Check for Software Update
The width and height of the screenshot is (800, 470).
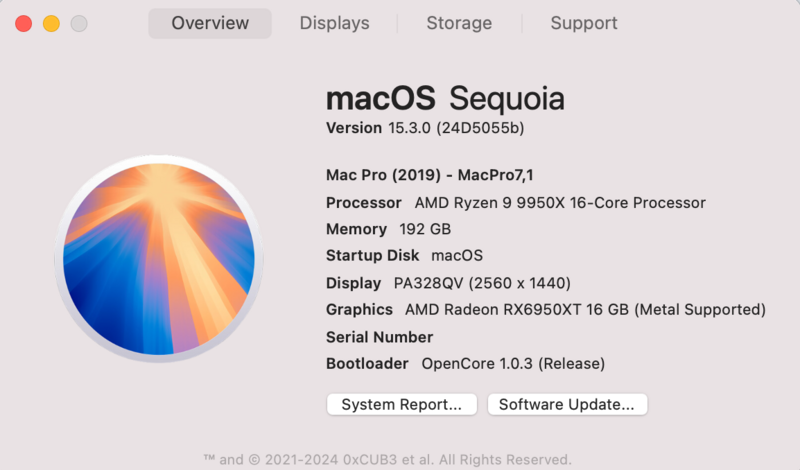coord(567,405)
